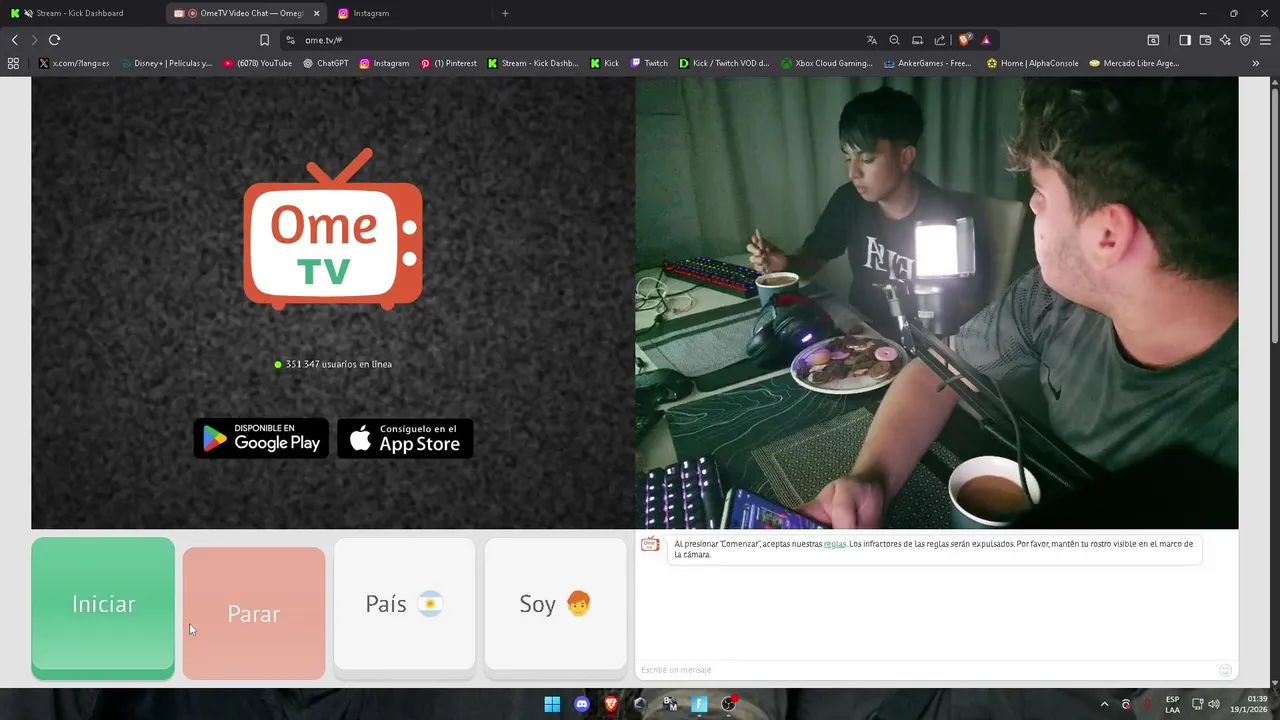Switch to Stream - Kick Dashboard tab
Image resolution: width=1280 pixels, height=720 pixels.
coord(80,13)
